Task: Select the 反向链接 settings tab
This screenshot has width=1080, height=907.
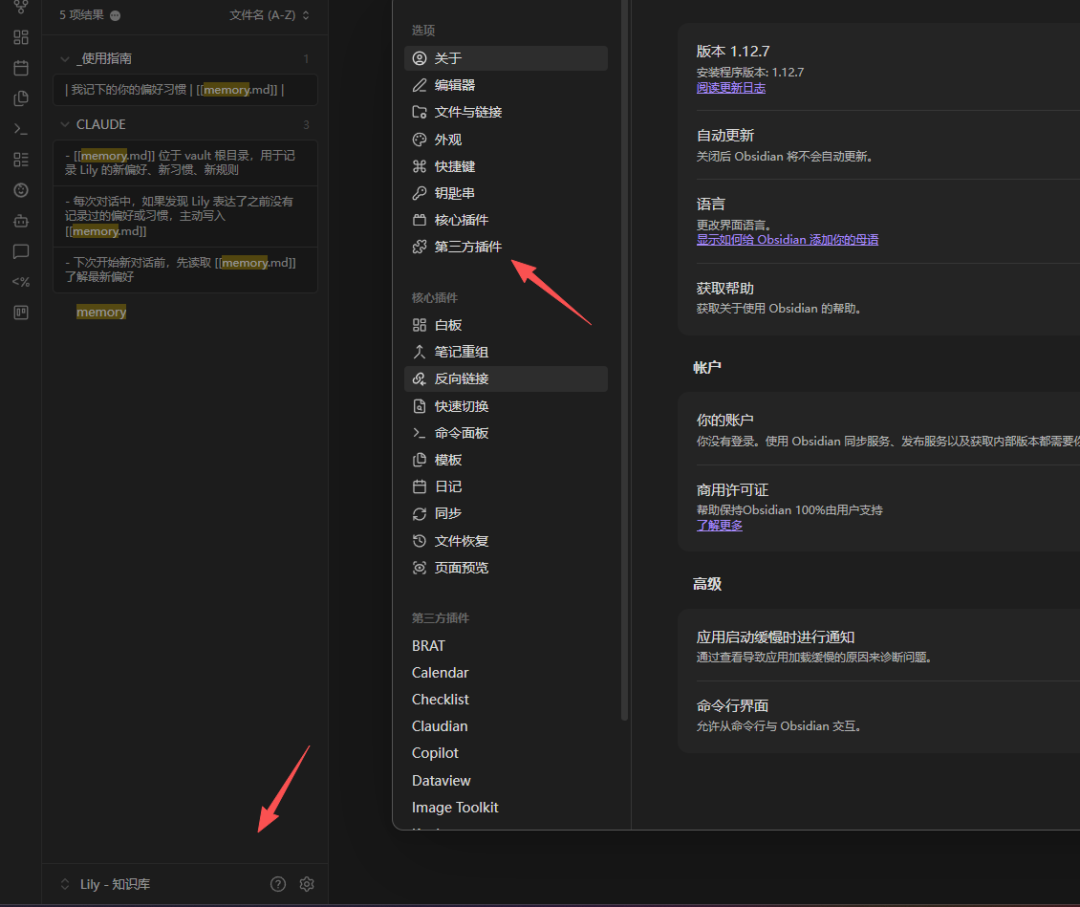Action: (506, 379)
